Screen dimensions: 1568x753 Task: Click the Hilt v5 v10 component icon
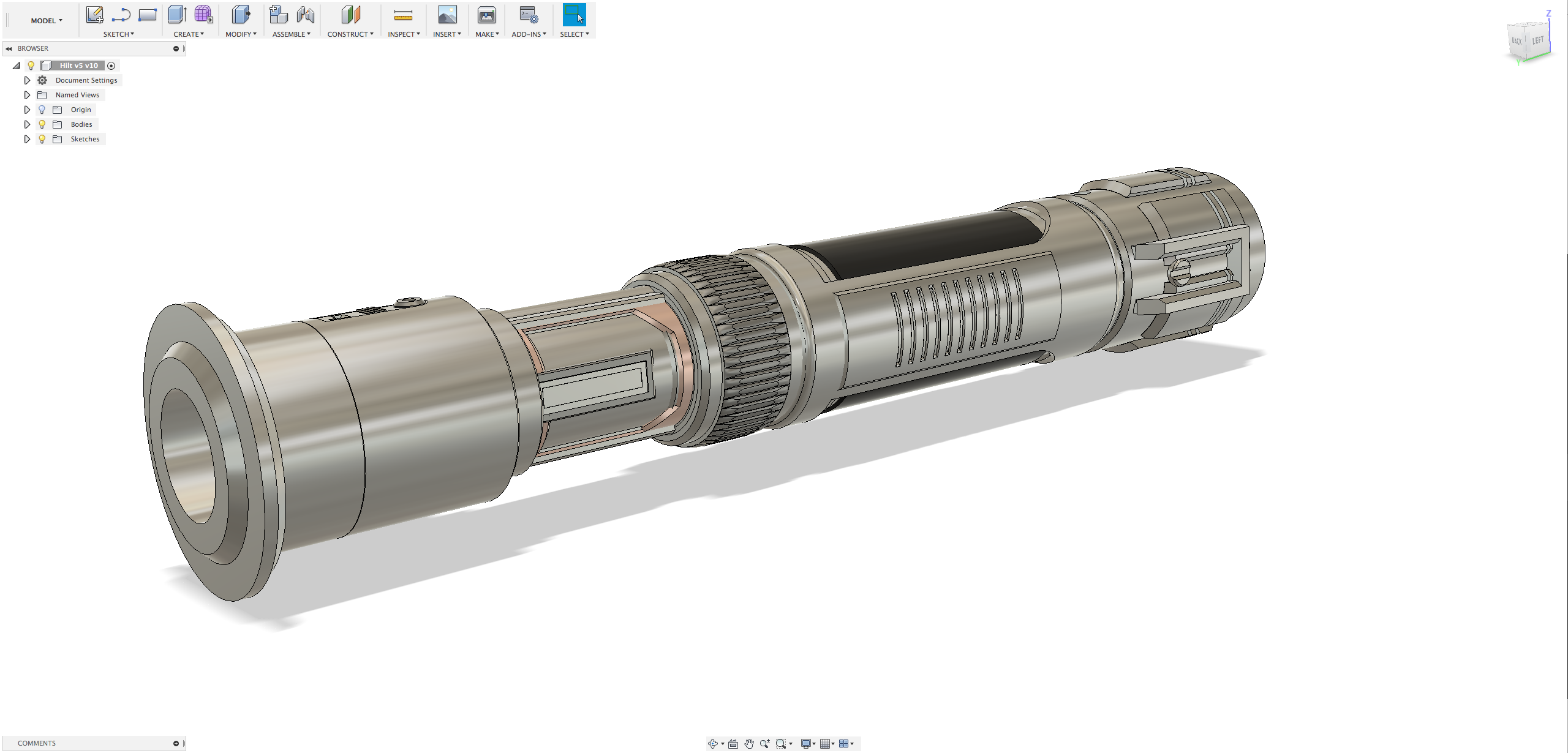coord(46,66)
